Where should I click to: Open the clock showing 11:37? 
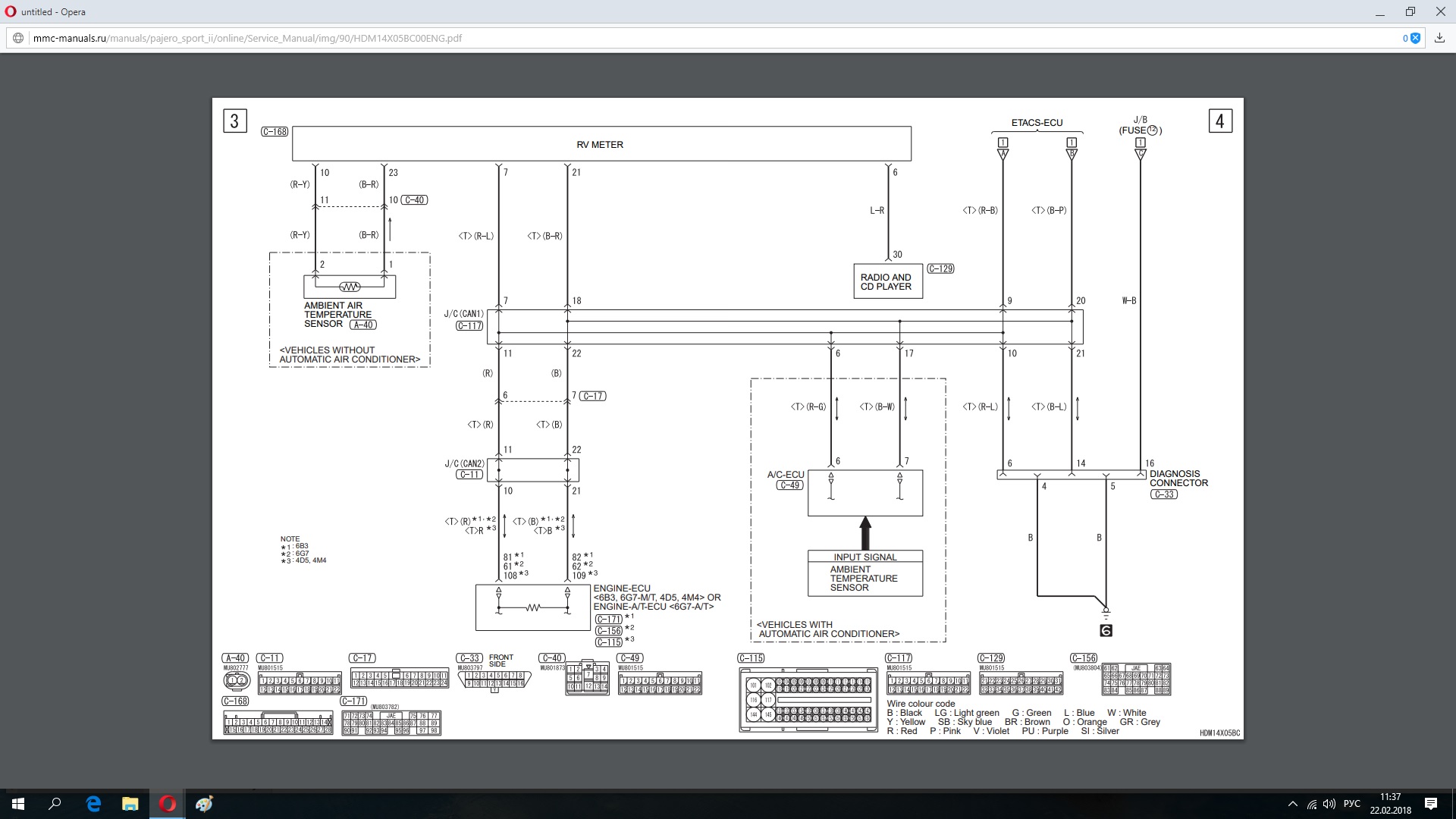(x=1390, y=804)
